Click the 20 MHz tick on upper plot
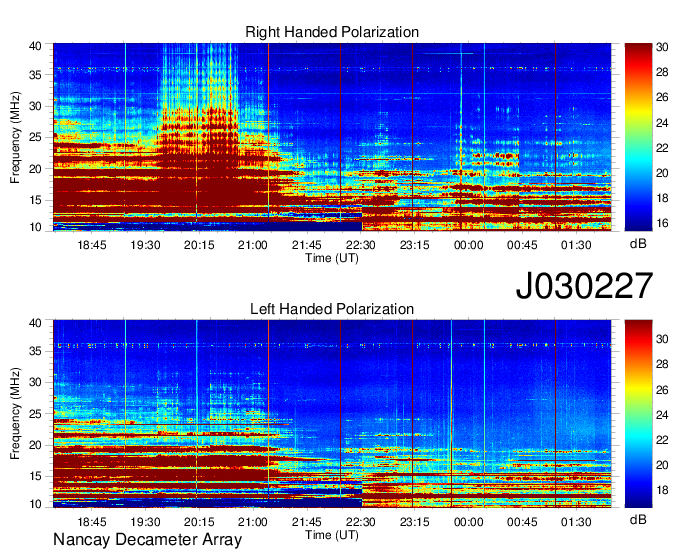Screen dimensions: 680x552 (x=35, y=169)
